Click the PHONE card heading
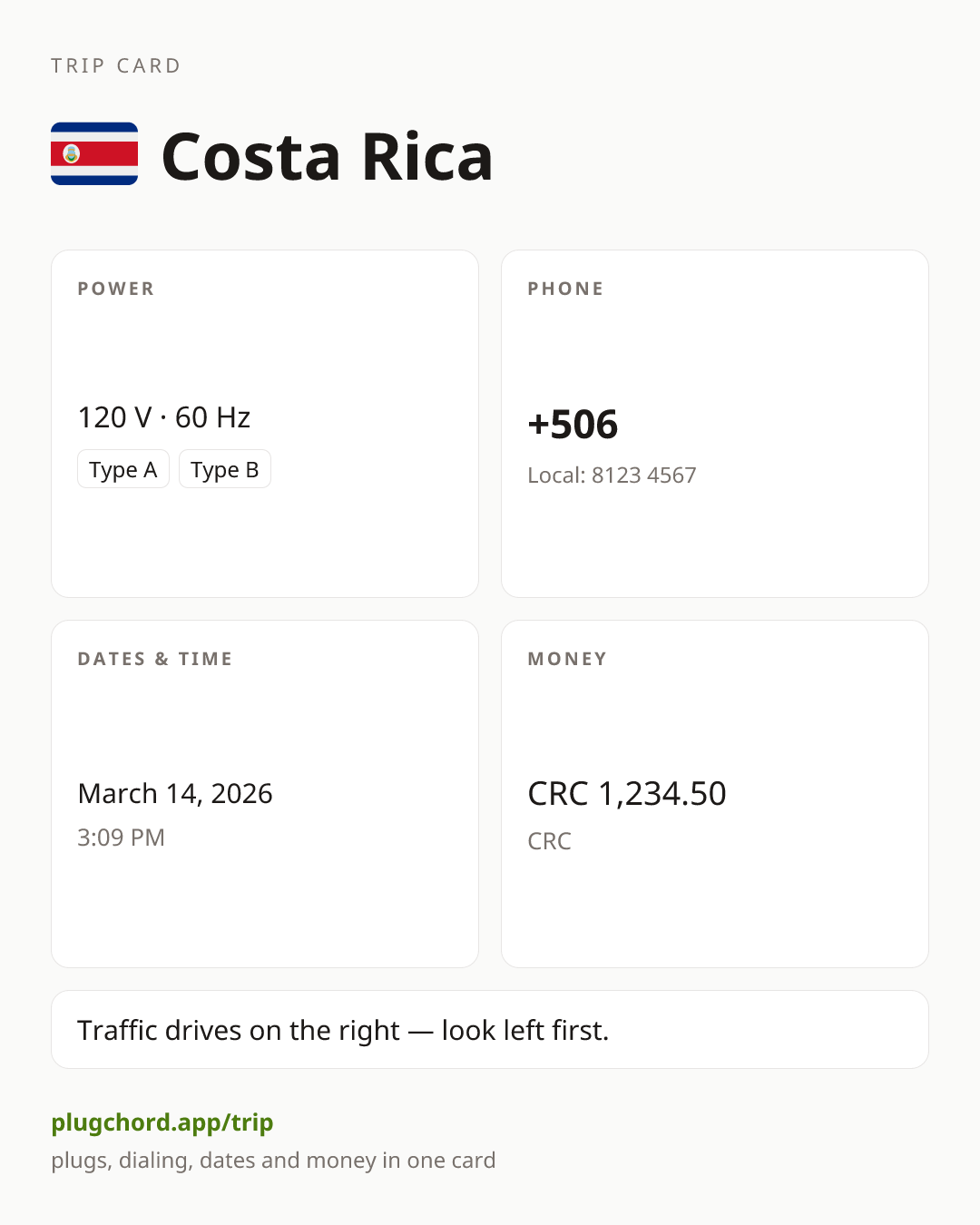This screenshot has width=980, height=1225. [x=566, y=289]
